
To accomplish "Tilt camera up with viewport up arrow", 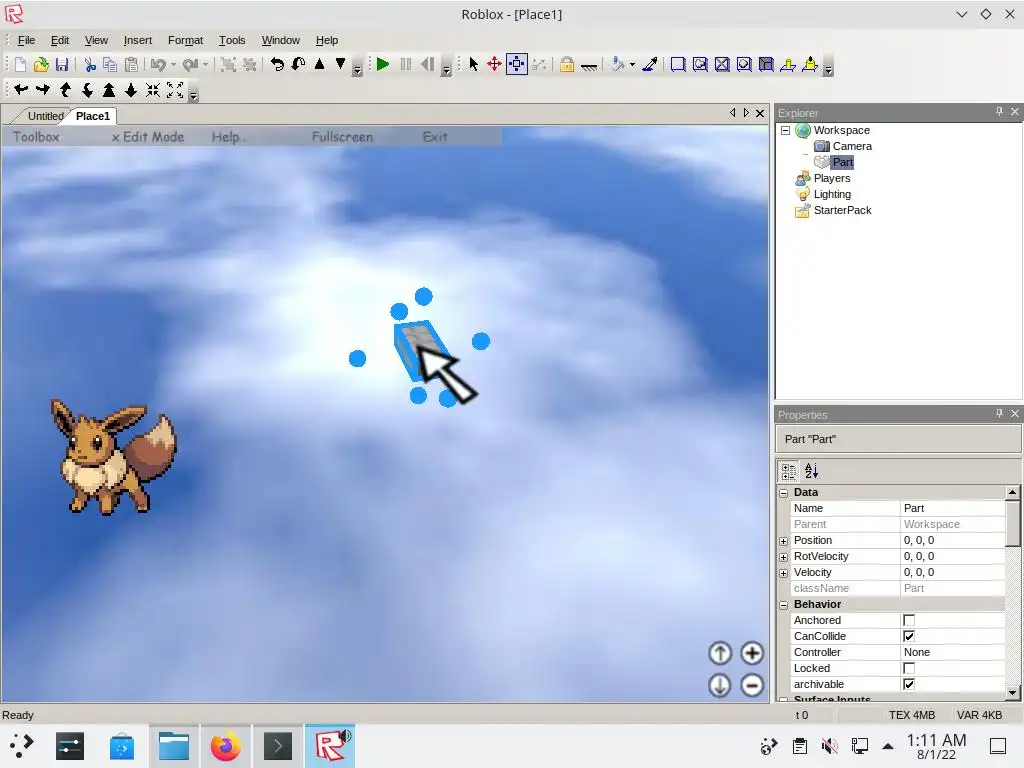I will click(x=720, y=653).
